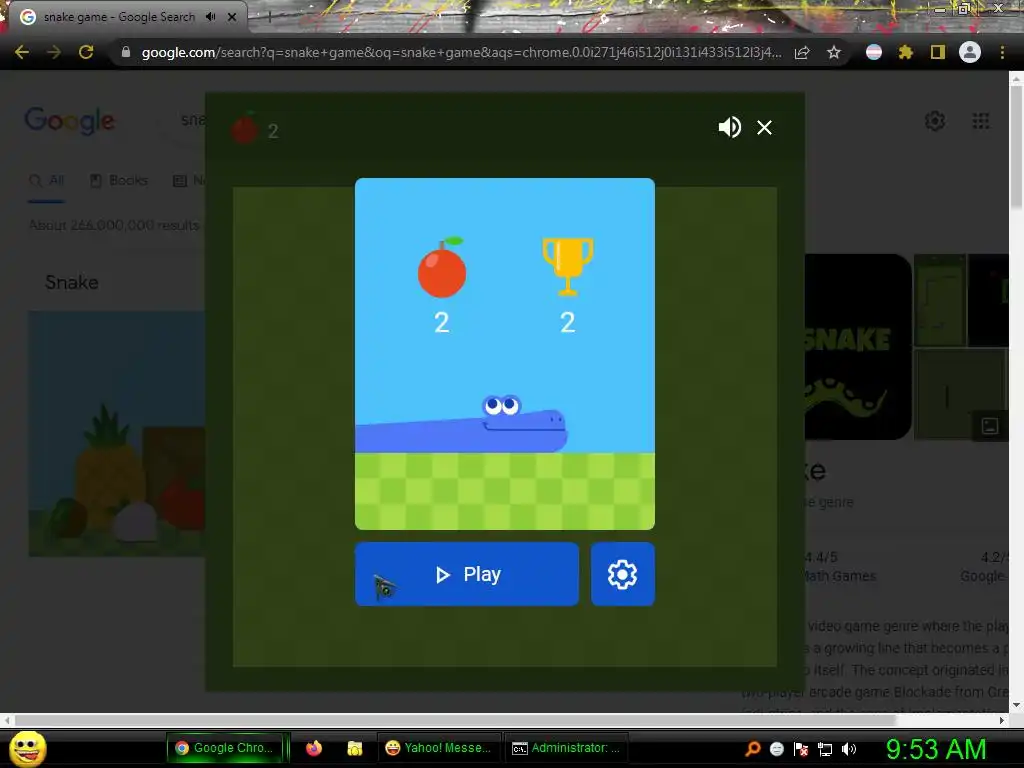Click the 9:53 AM clock
Viewport: 1024px width, 768px height.
click(x=935, y=748)
